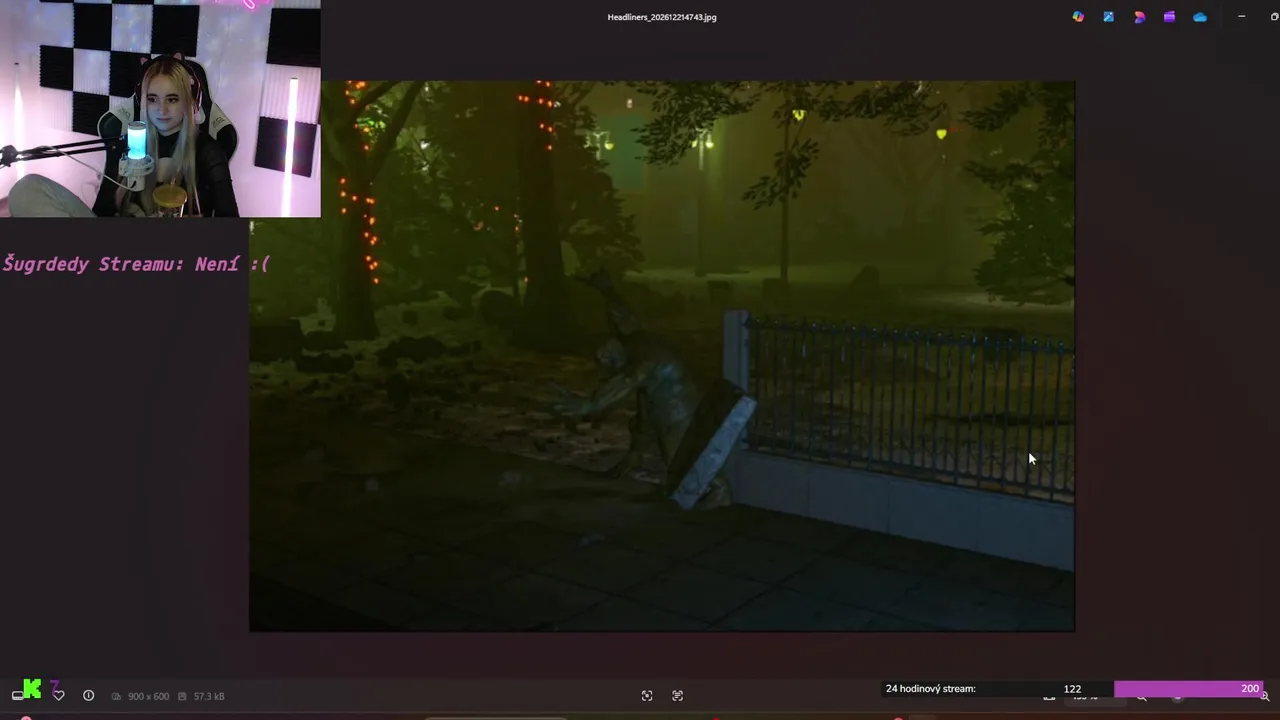Image resolution: width=1280 pixels, height=720 pixels.
Task: Click the purple stream goal progress bar
Action: click(x=1189, y=689)
